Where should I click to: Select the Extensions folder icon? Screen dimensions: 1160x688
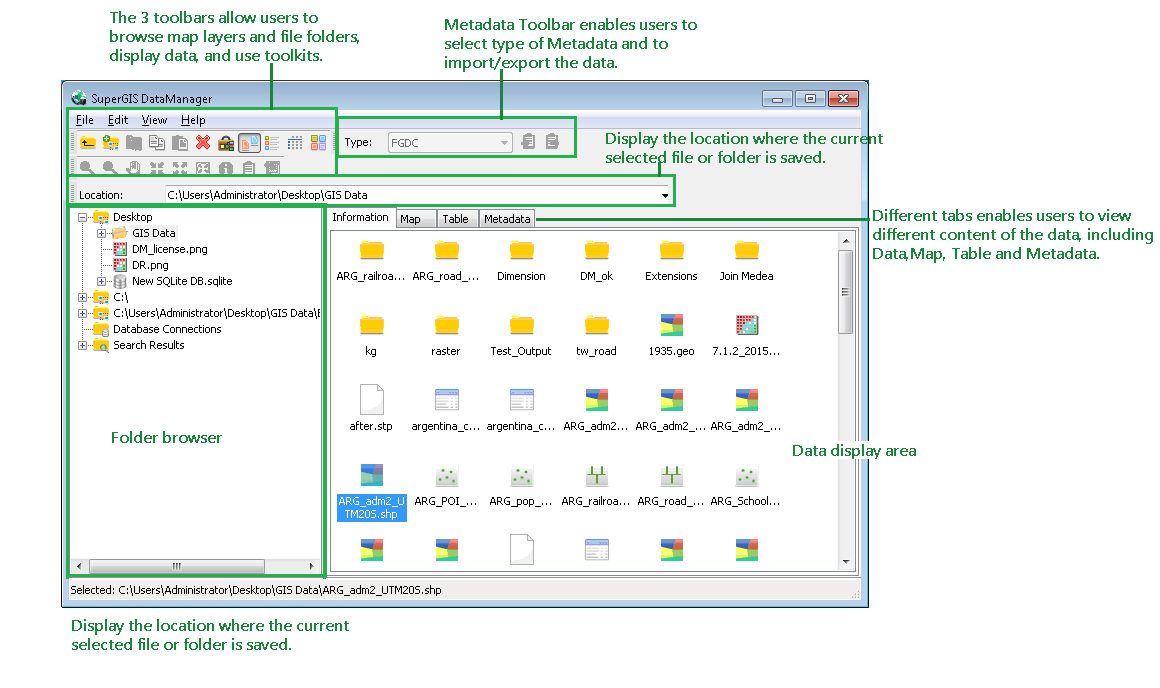pos(672,250)
